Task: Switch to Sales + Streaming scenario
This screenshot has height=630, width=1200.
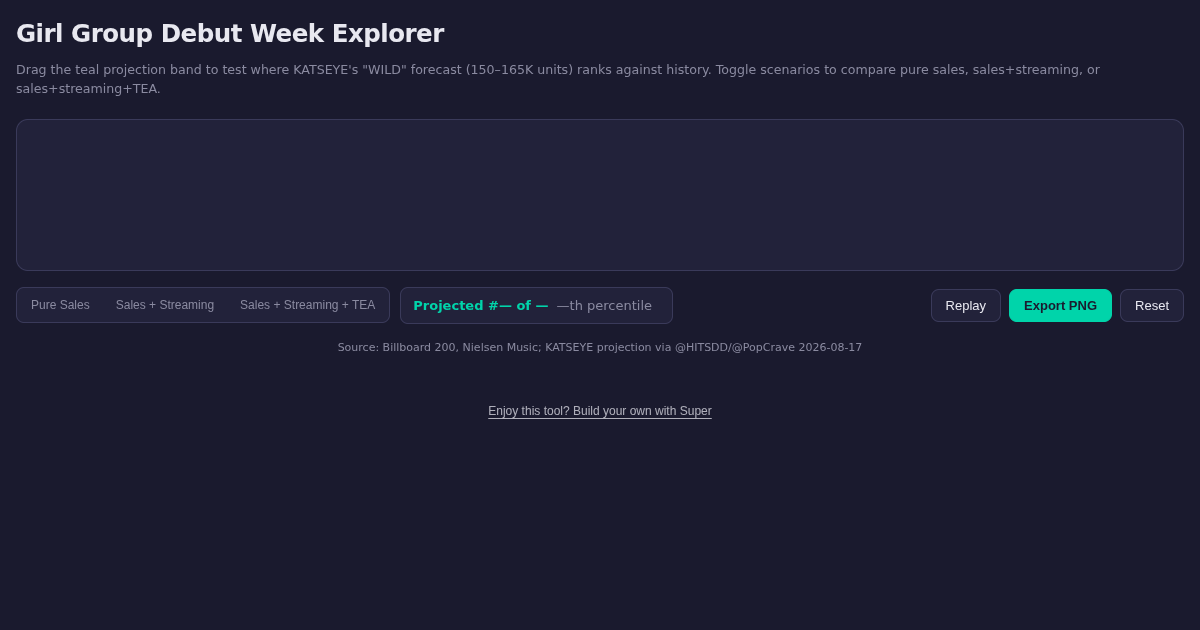Action: coord(165,305)
